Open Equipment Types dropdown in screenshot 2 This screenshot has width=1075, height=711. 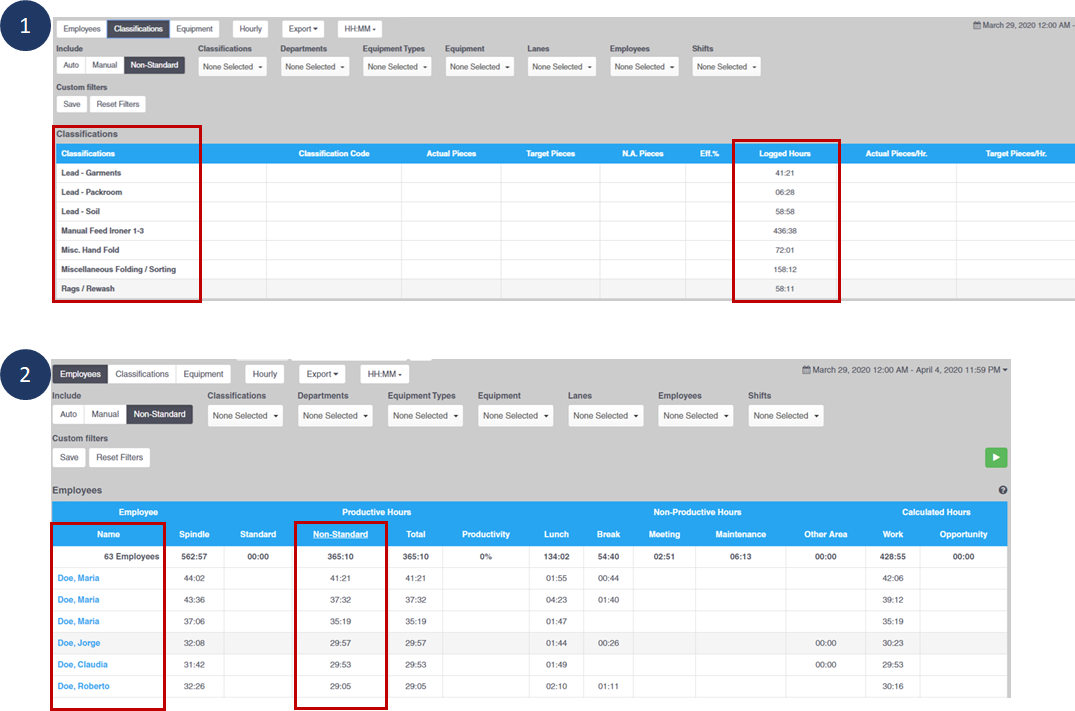tap(425, 415)
